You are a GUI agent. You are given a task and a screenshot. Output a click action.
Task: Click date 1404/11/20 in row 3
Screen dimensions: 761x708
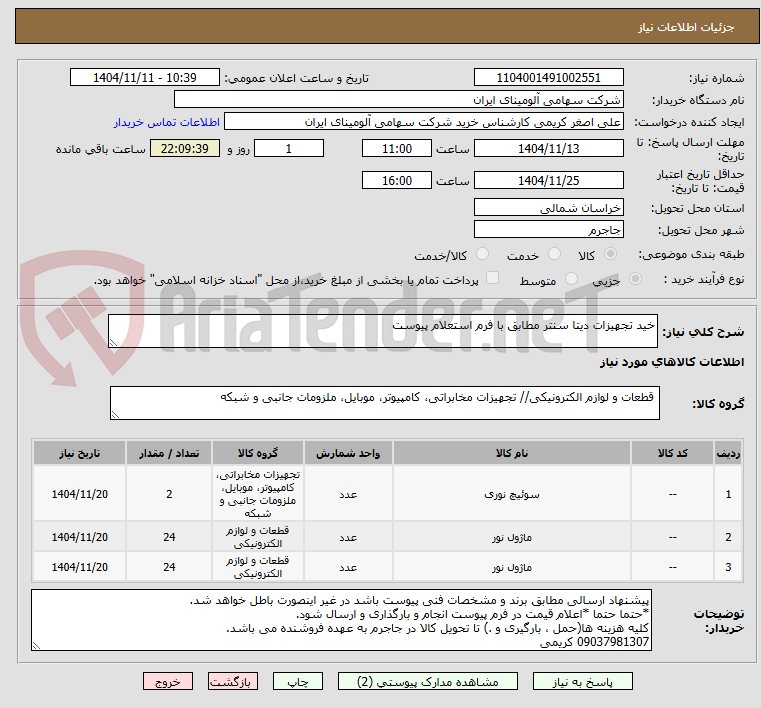point(80,567)
